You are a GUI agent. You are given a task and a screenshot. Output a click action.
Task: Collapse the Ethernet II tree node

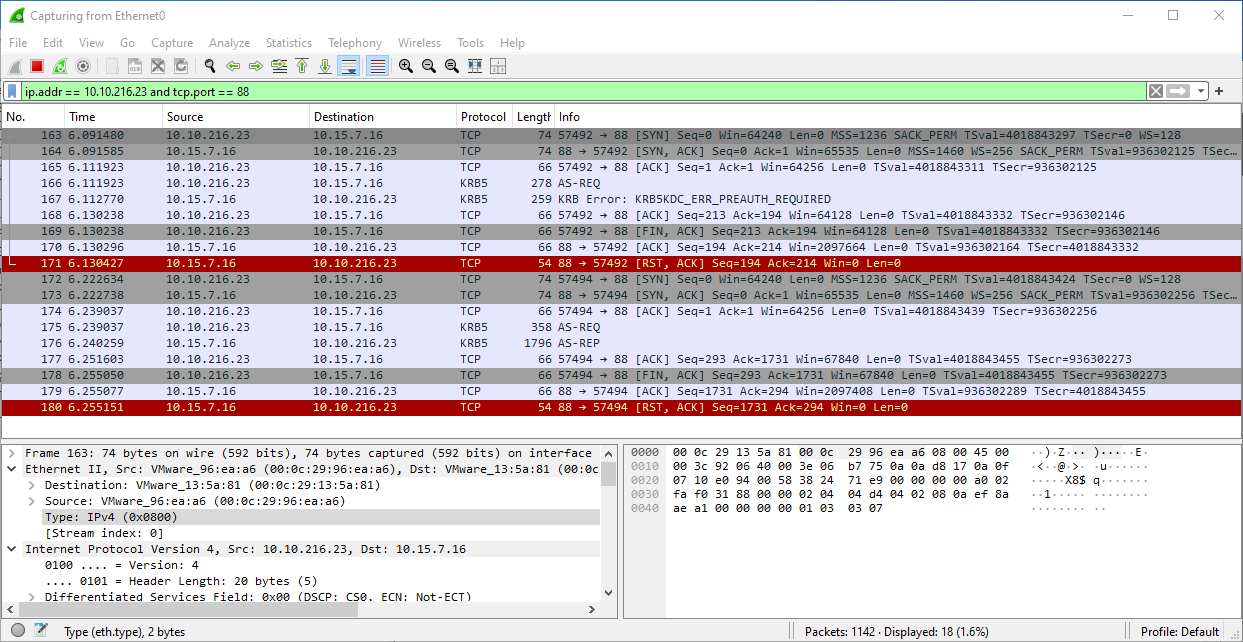(x=12, y=469)
